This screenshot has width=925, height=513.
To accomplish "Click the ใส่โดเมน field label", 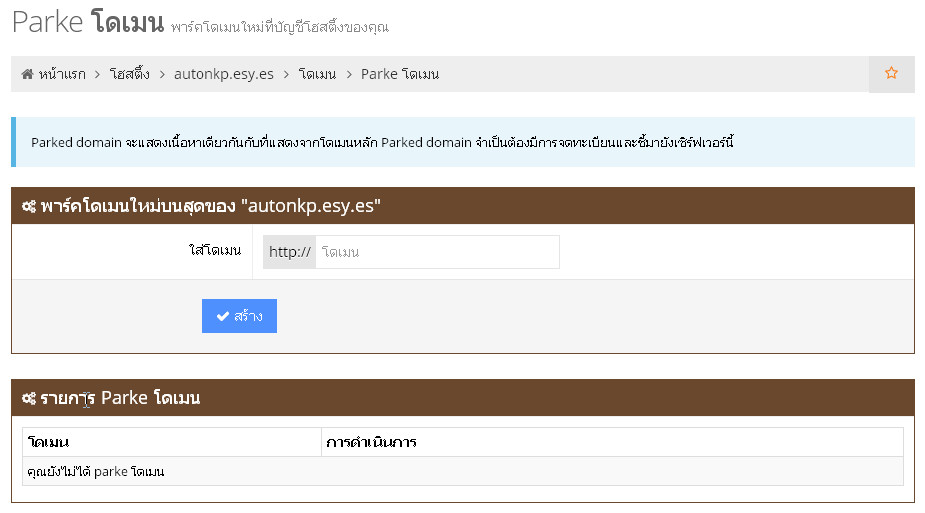I will 215,251.
